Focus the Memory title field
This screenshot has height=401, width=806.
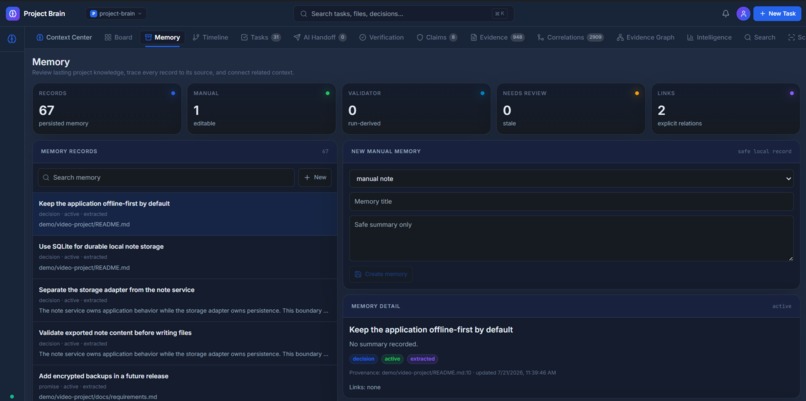[571, 202]
